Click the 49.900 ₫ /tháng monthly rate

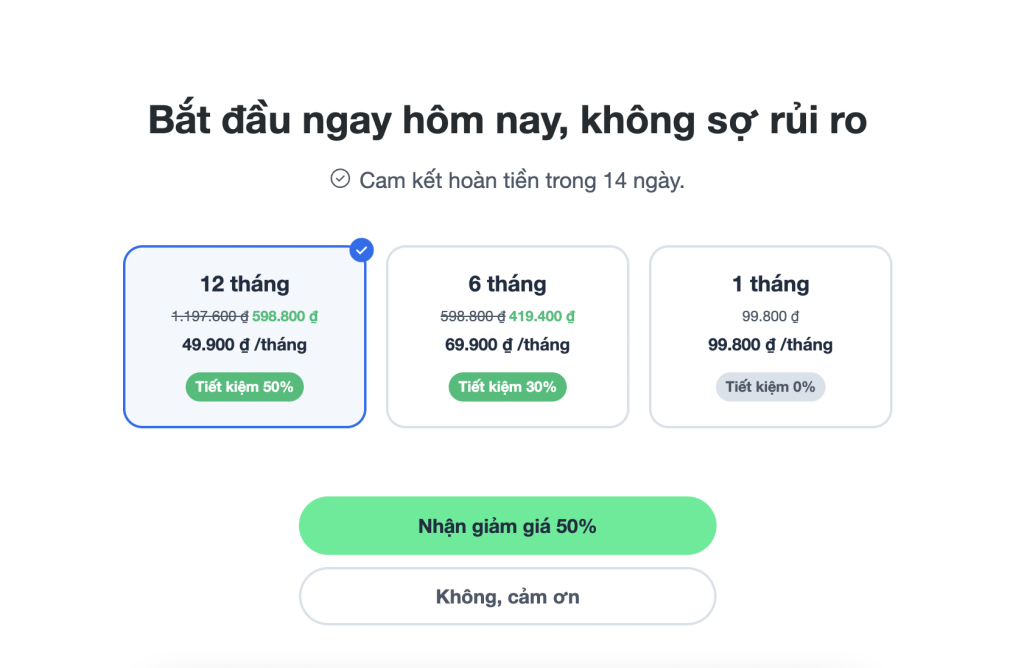pos(244,345)
